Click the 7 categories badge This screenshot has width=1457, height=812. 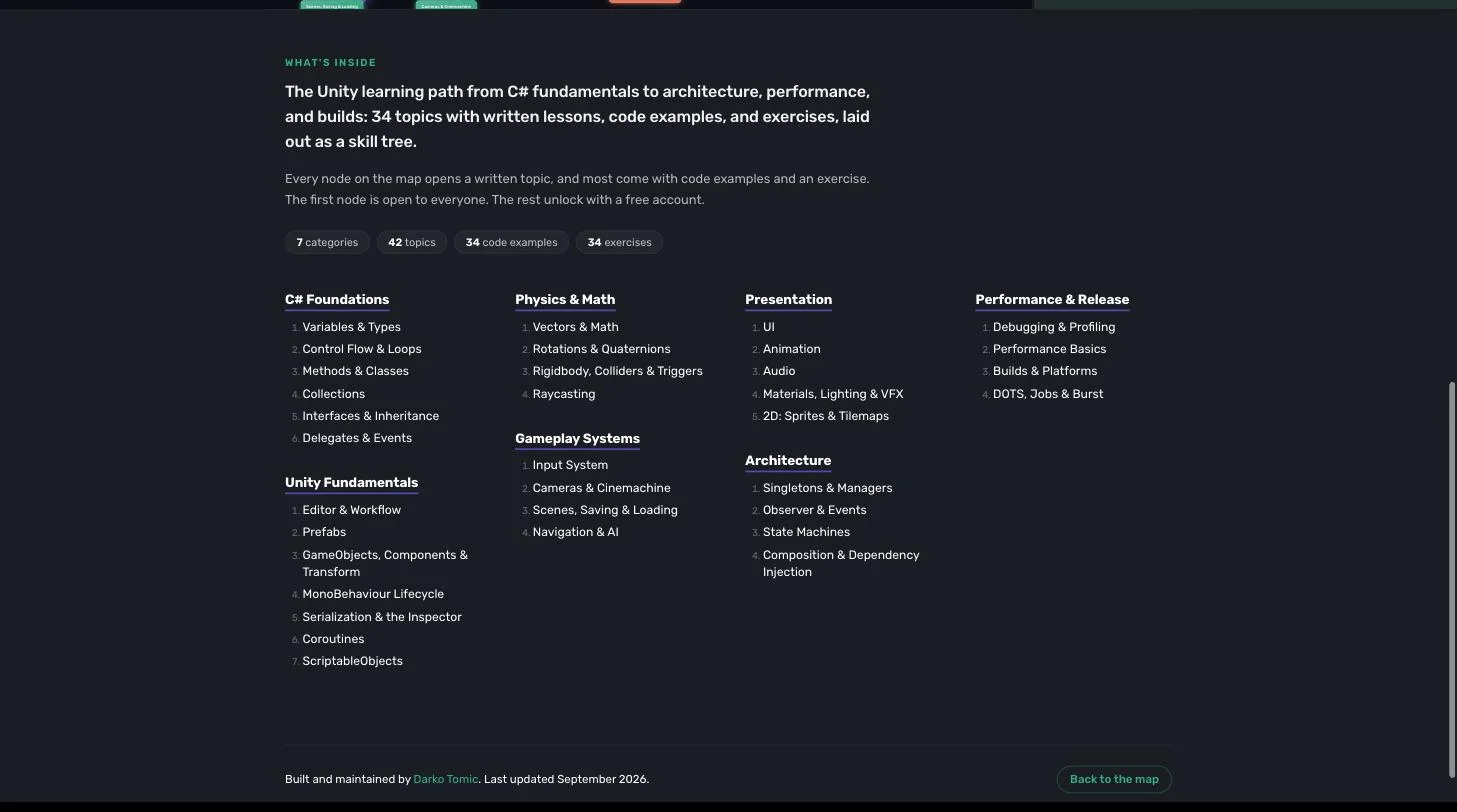tap(327, 242)
